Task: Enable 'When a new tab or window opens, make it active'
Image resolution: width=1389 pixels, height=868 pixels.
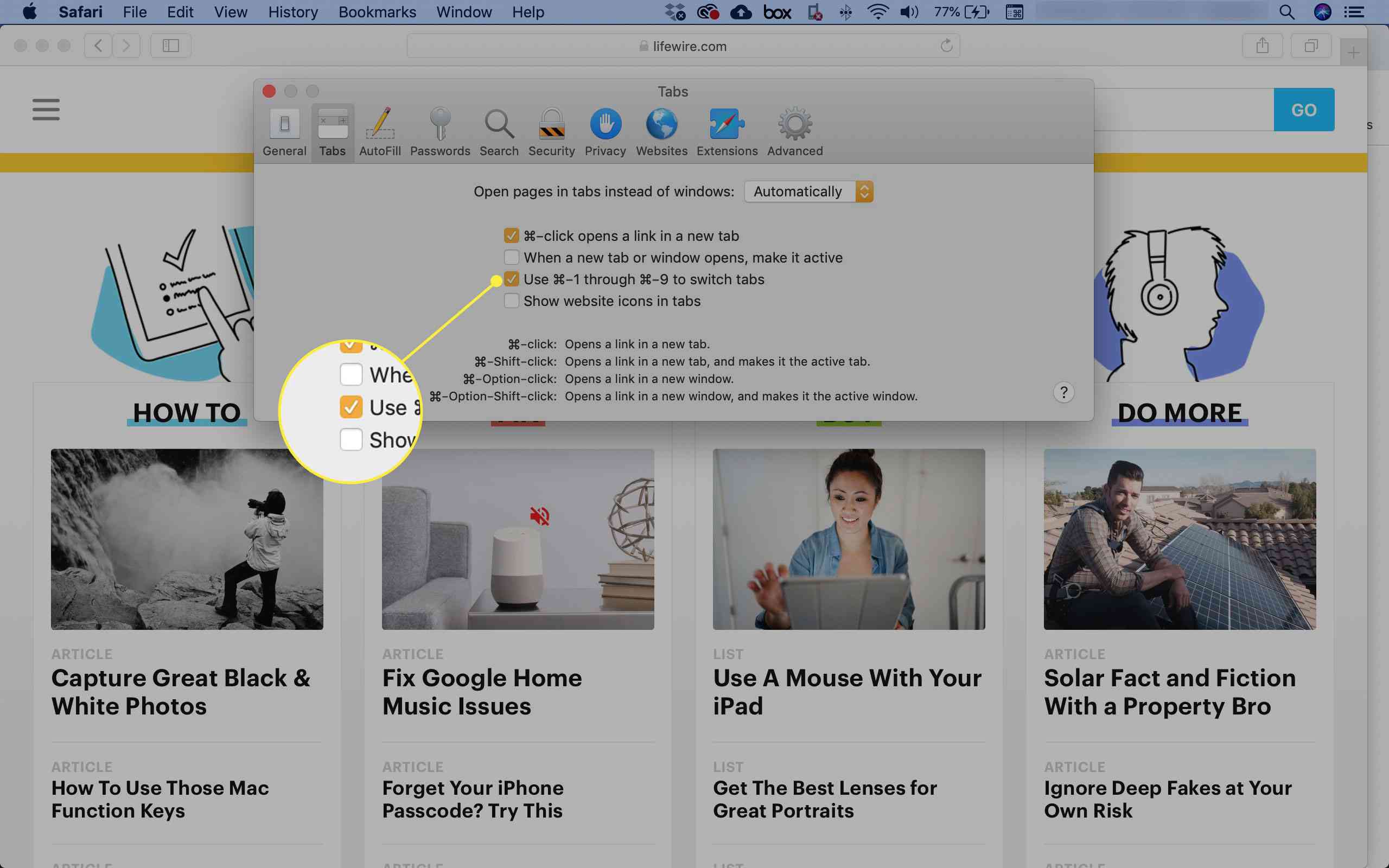Action: [510, 257]
